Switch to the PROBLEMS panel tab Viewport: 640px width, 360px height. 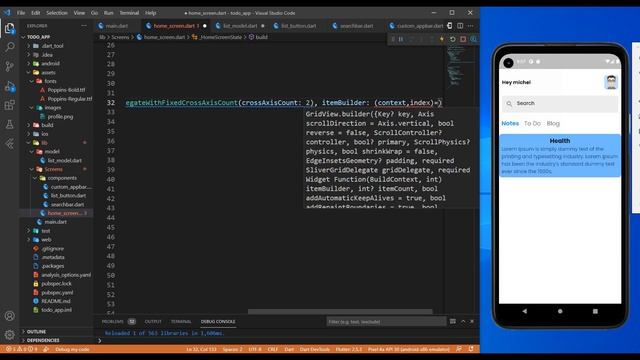[112, 322]
